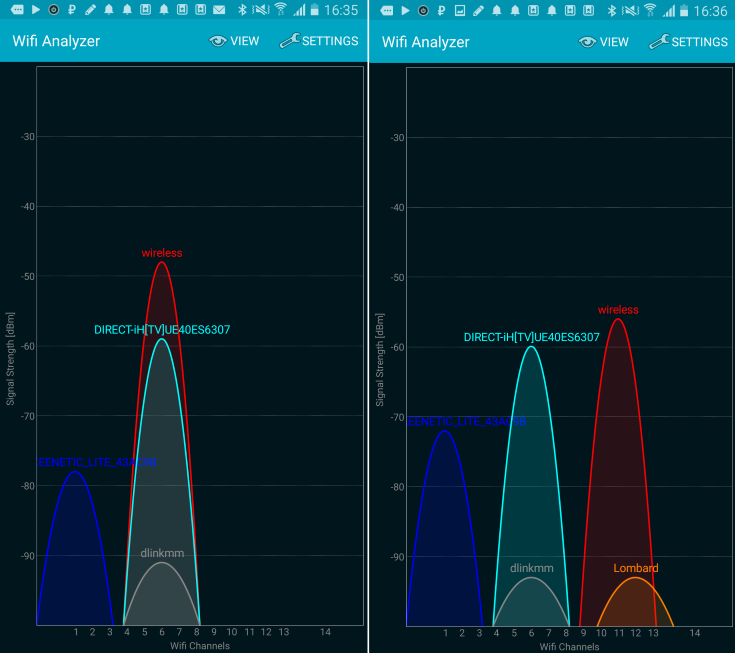Tap keyboard icon in right status bar
Screen dimensions: 735x653
[387, 11]
